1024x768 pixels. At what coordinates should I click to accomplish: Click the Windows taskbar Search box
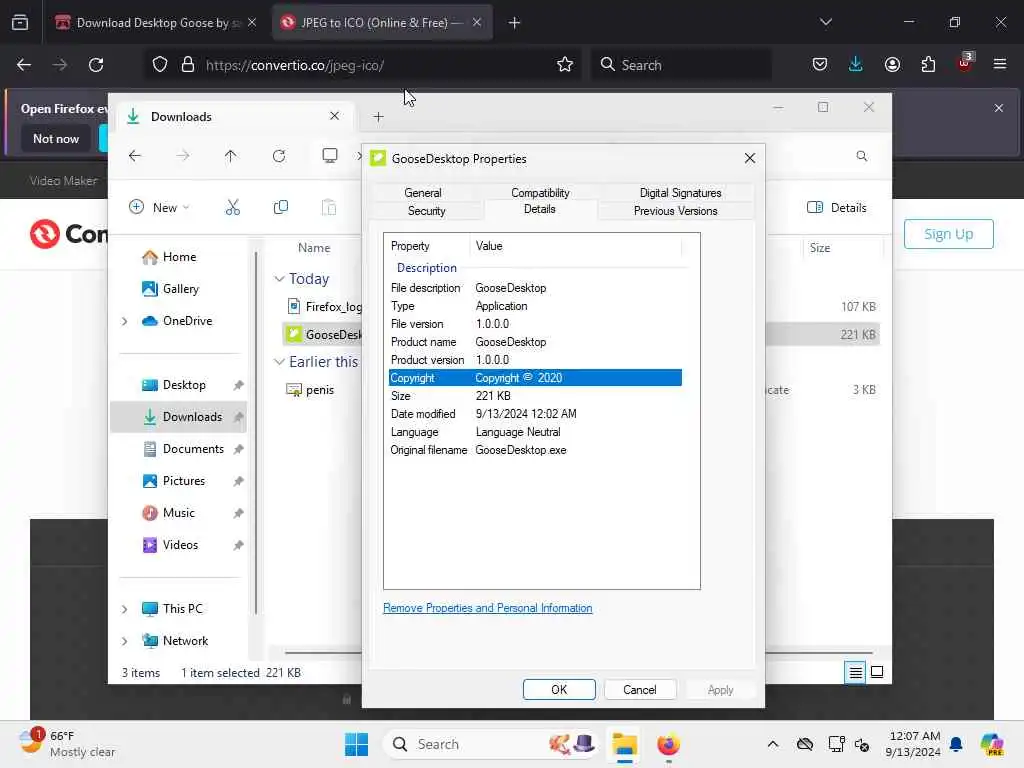tap(491, 744)
